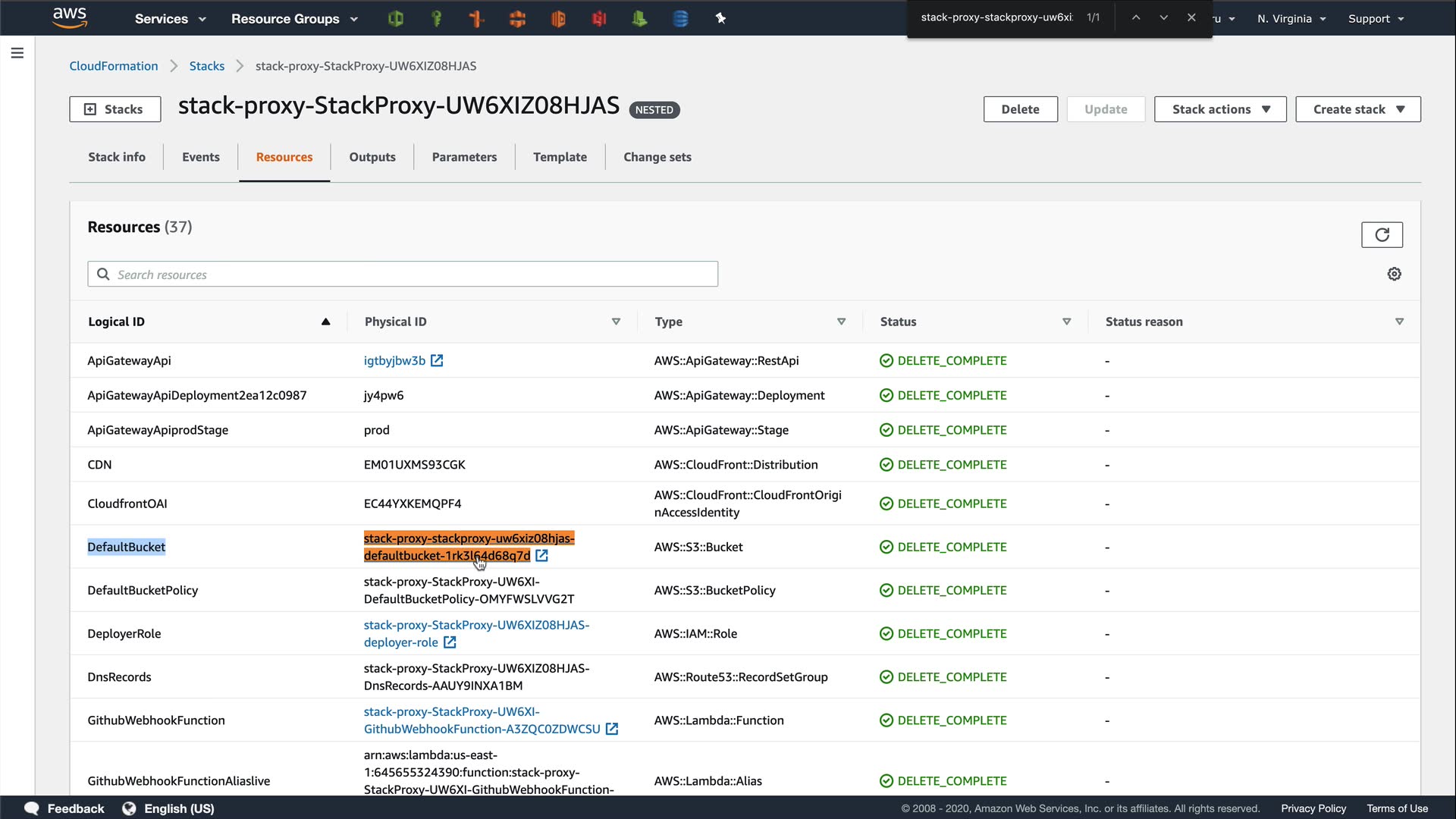Click the green key IAM shortcut icon

pos(436,19)
